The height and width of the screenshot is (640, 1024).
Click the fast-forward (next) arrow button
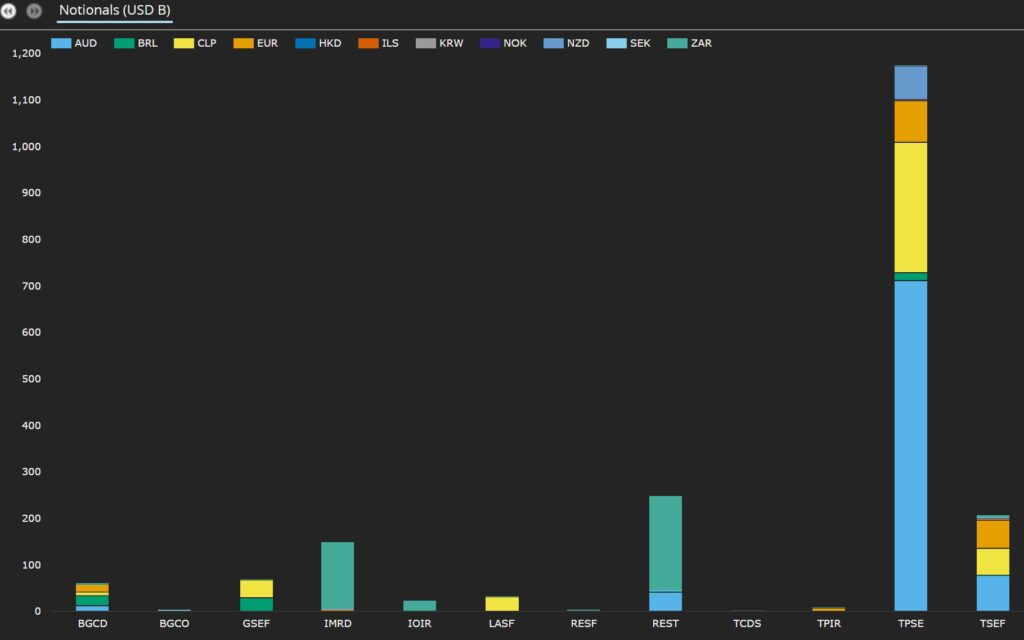(34, 11)
